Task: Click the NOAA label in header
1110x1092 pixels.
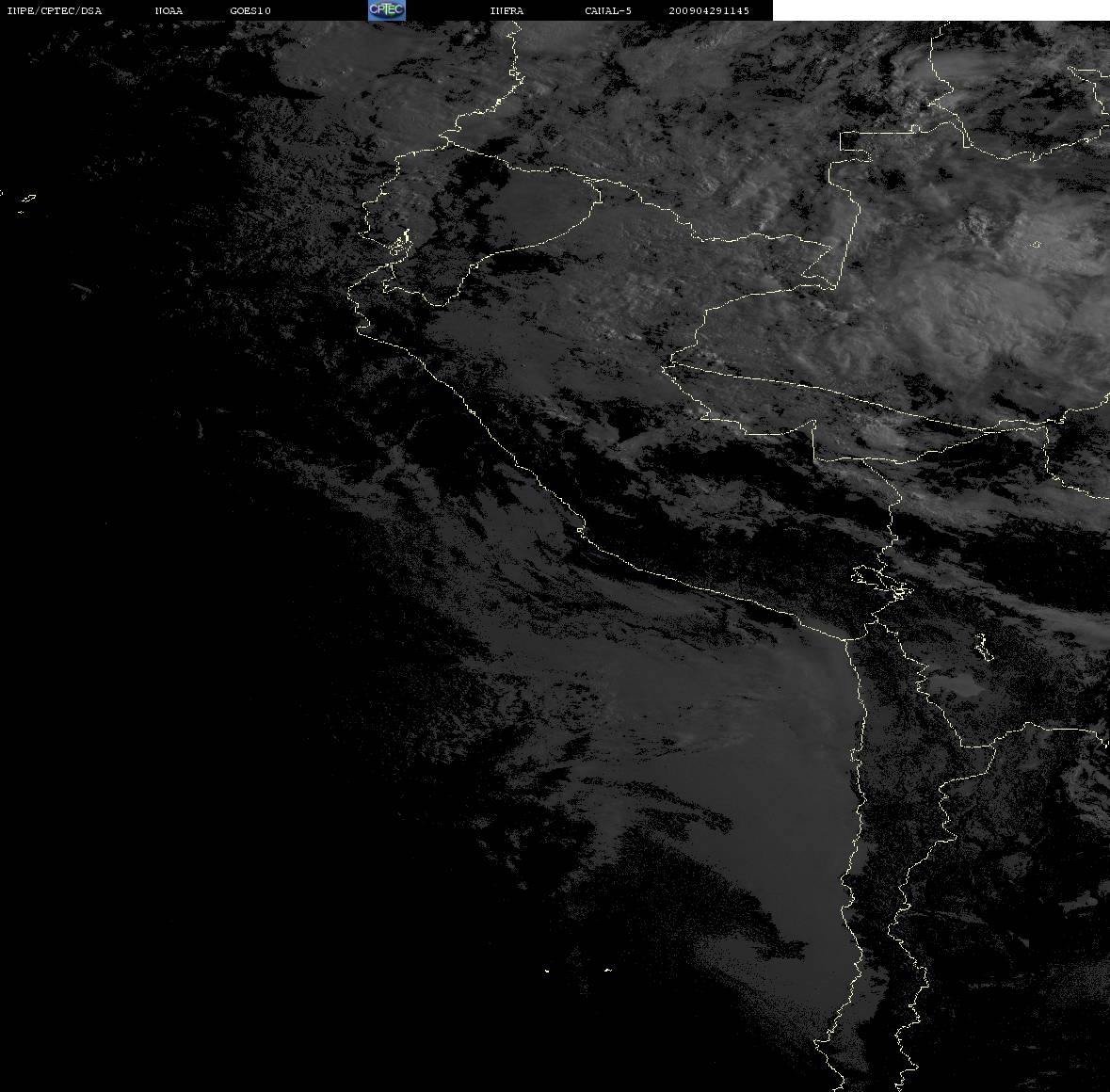Action: point(169,10)
